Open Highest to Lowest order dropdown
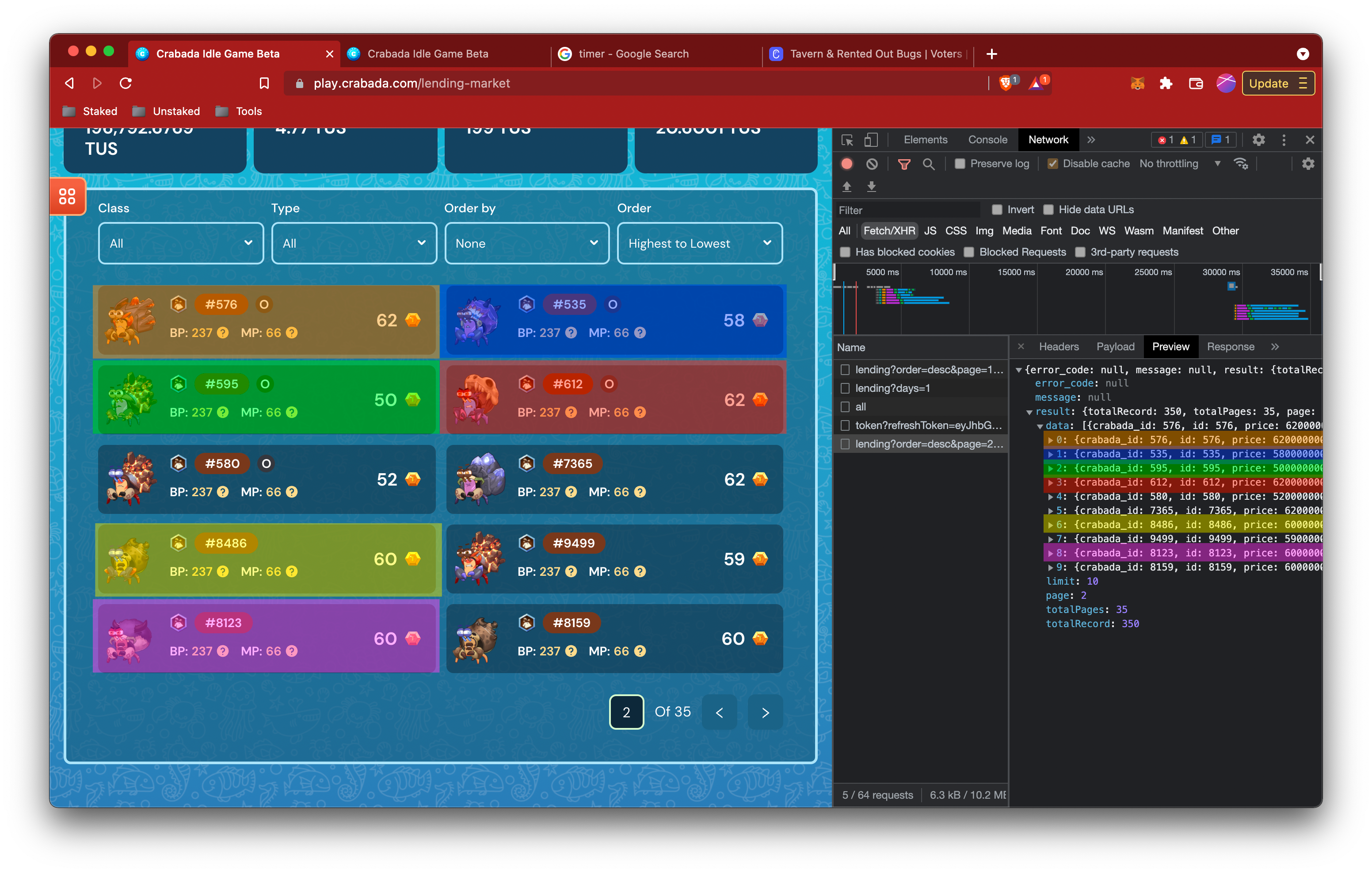 (700, 244)
